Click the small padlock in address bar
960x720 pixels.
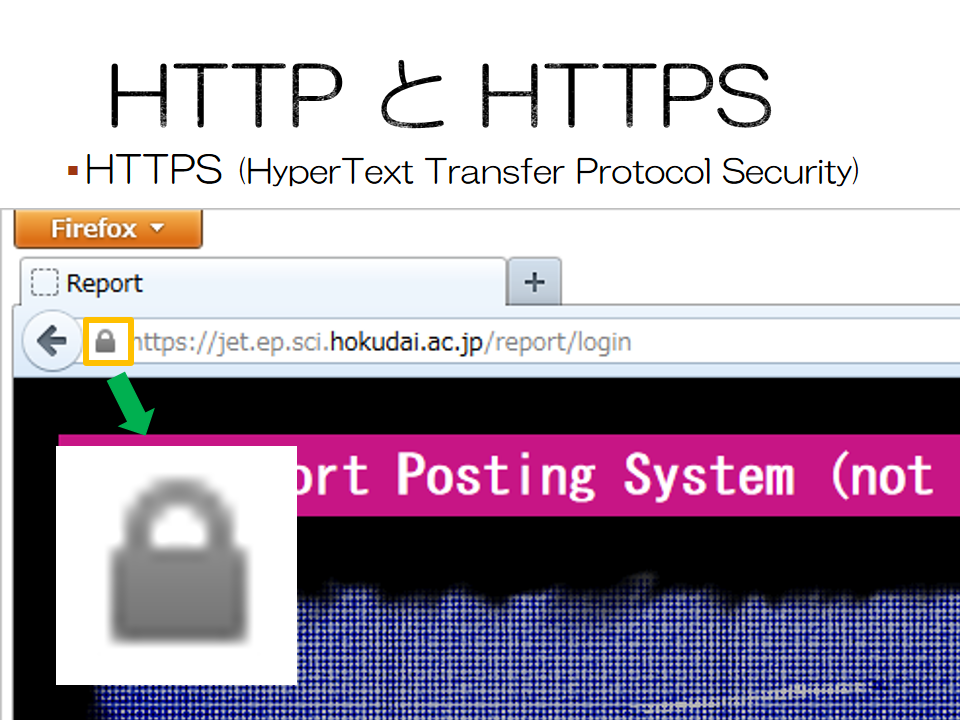106,342
